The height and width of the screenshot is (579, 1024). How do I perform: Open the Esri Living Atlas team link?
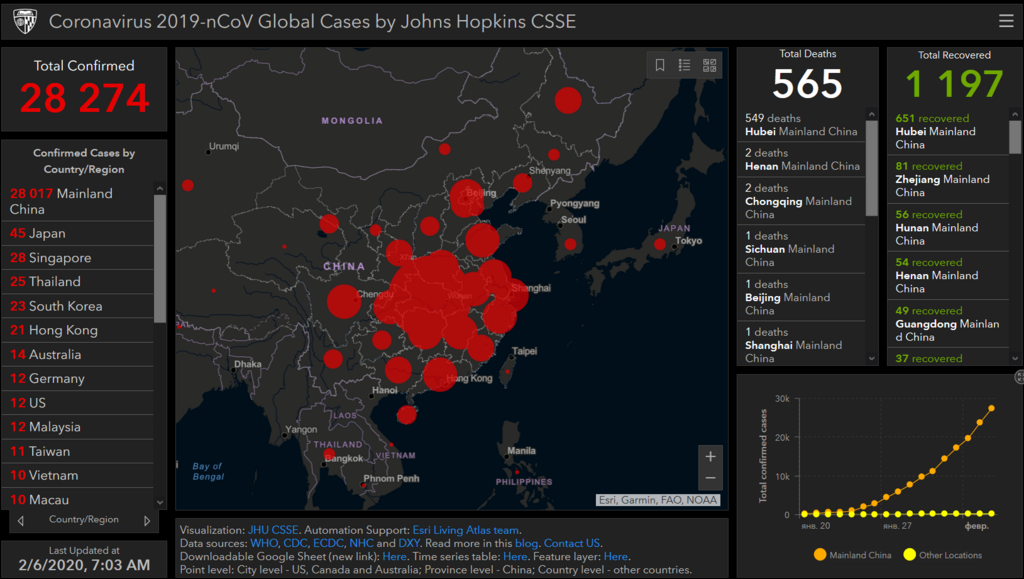465,530
